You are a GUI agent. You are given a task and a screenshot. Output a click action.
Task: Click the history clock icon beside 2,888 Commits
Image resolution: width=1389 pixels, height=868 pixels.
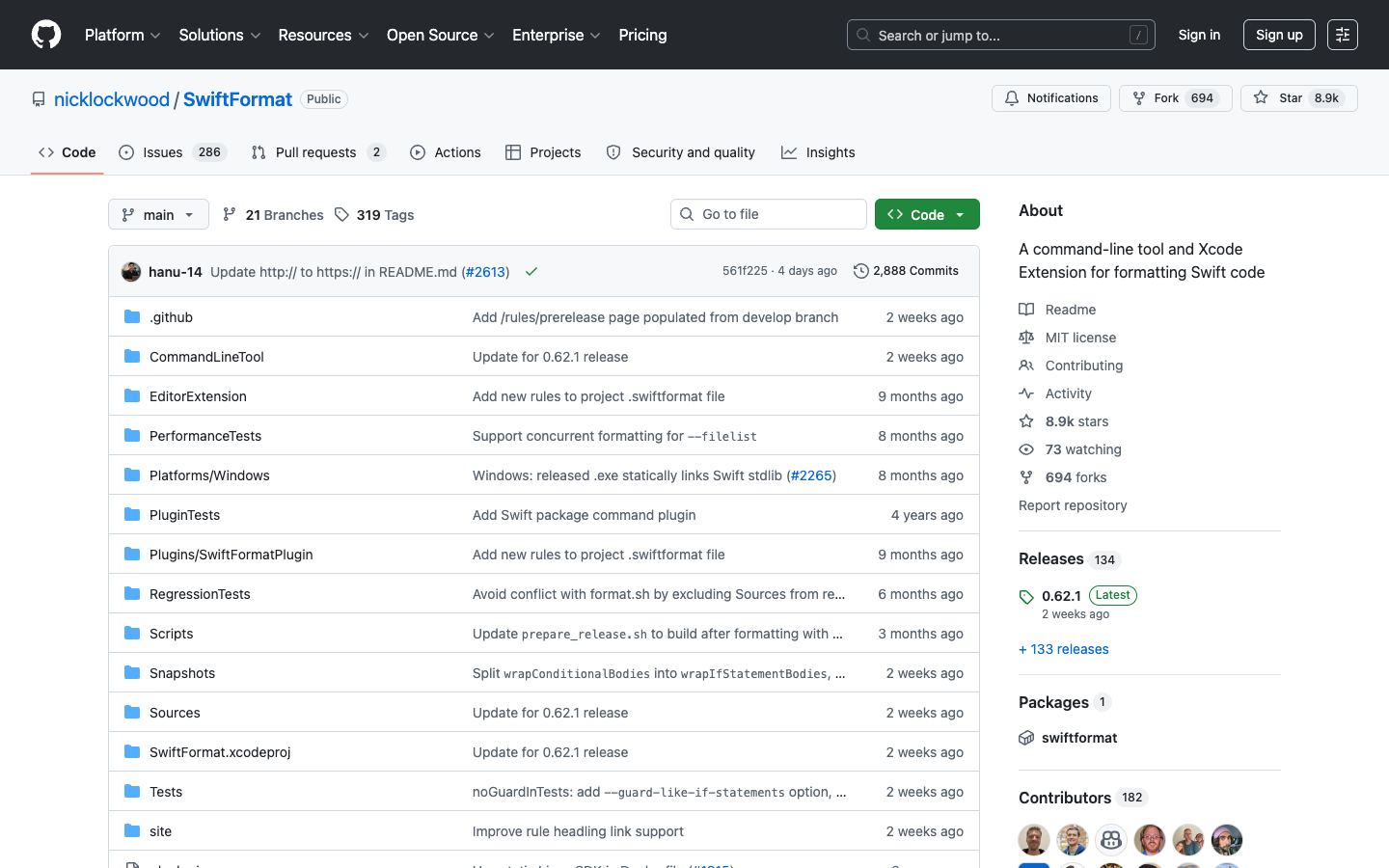click(x=861, y=271)
